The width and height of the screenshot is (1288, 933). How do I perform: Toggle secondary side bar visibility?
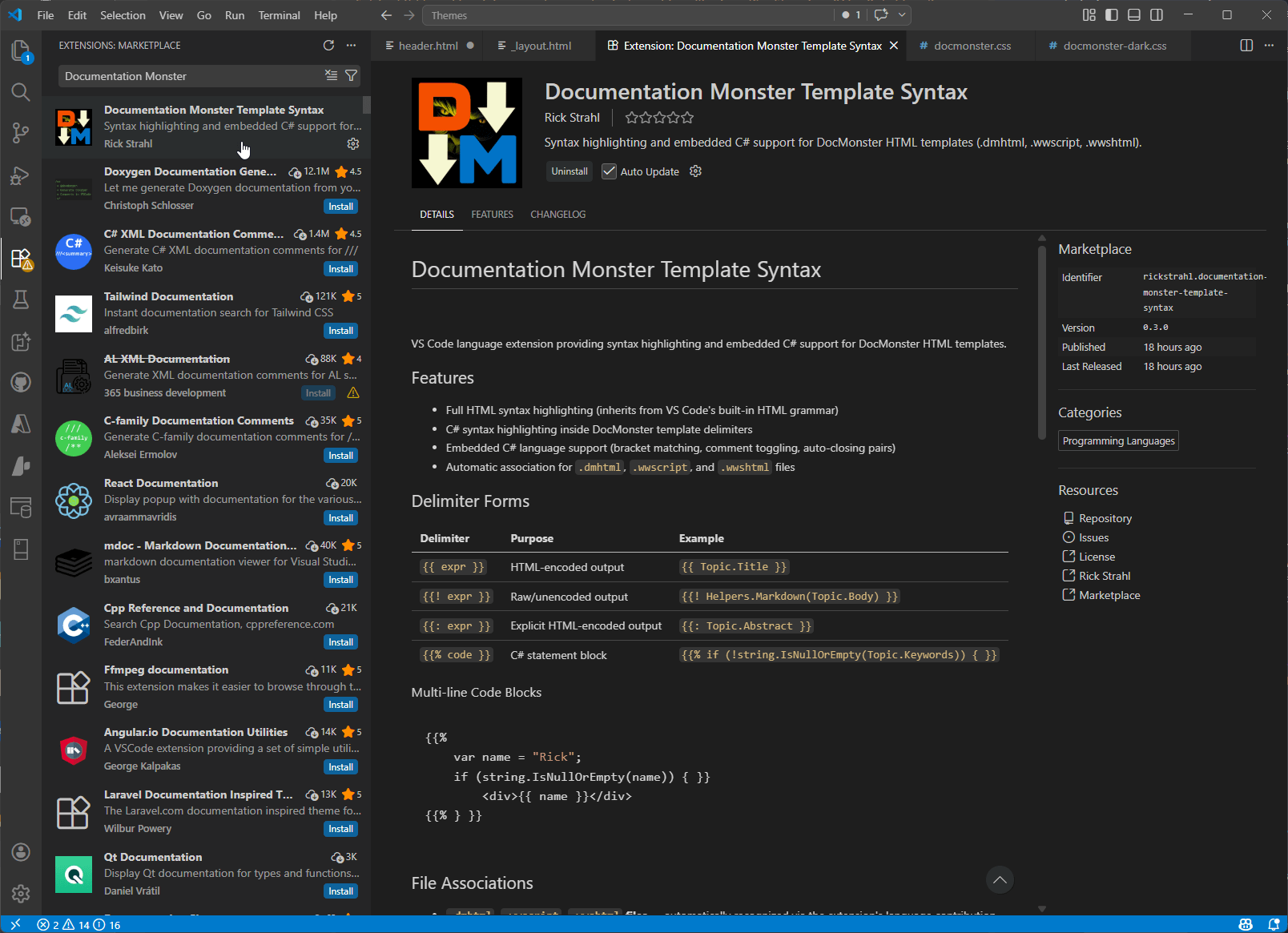(1157, 15)
